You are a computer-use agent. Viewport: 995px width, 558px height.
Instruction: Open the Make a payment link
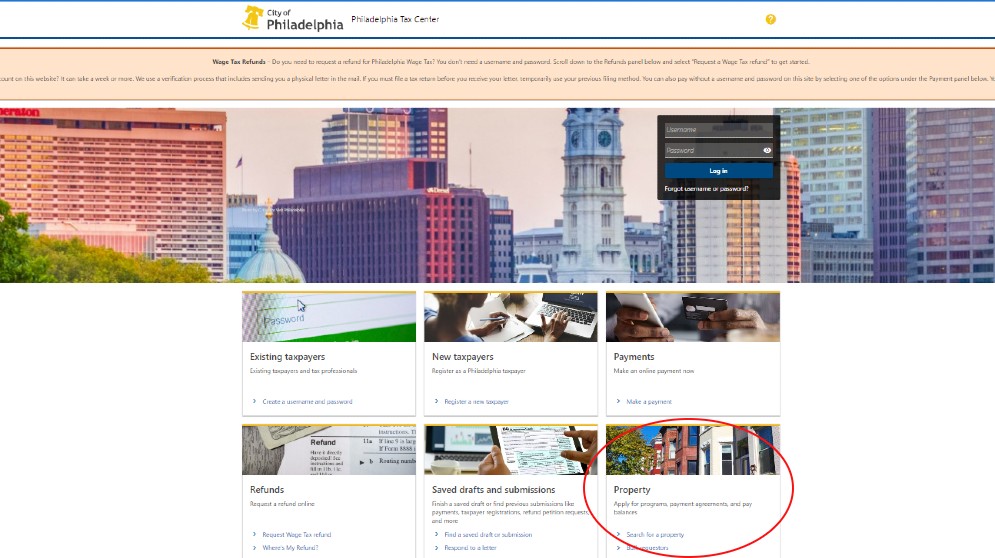649,402
